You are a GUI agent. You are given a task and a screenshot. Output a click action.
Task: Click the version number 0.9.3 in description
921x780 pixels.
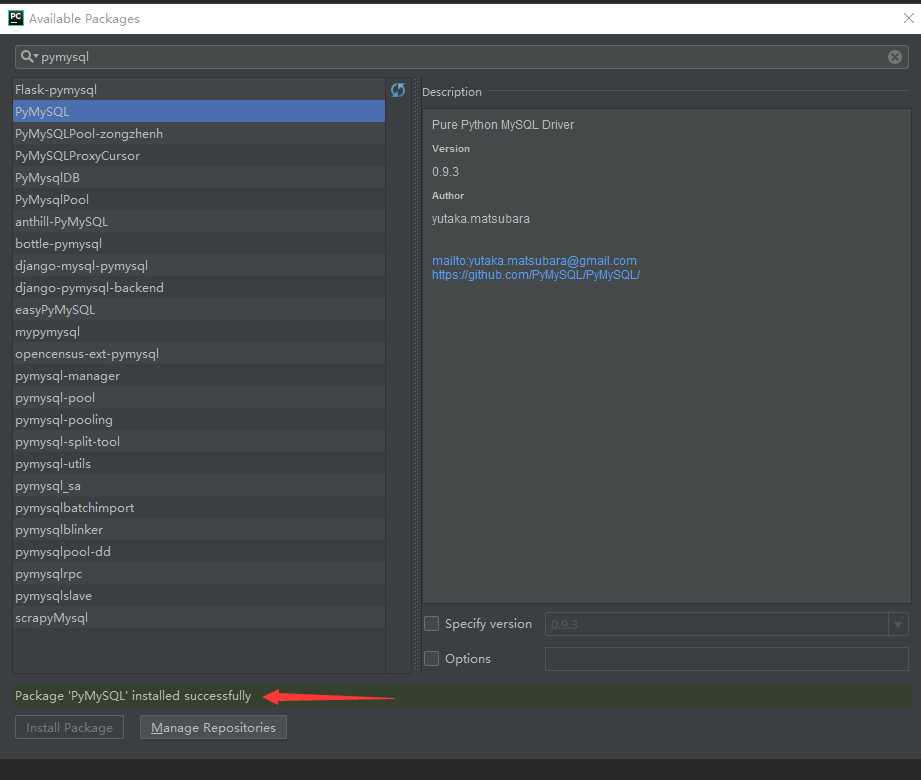[445, 172]
